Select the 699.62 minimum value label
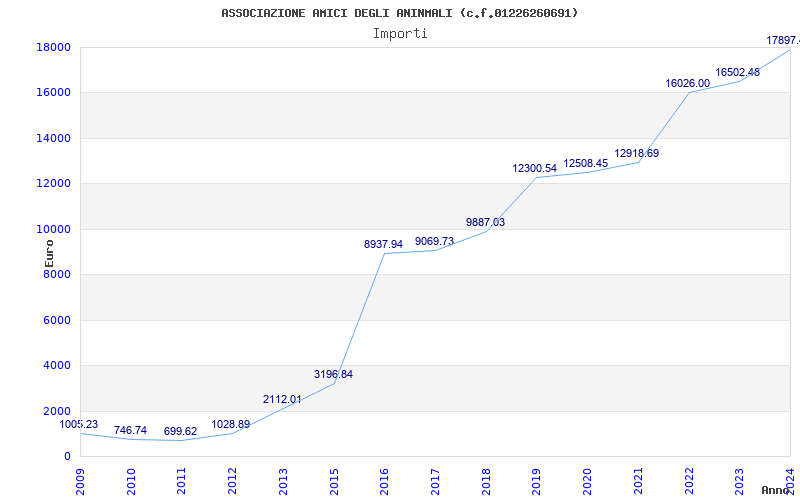Viewport: 800px width, 500px height. pyautogui.click(x=180, y=432)
